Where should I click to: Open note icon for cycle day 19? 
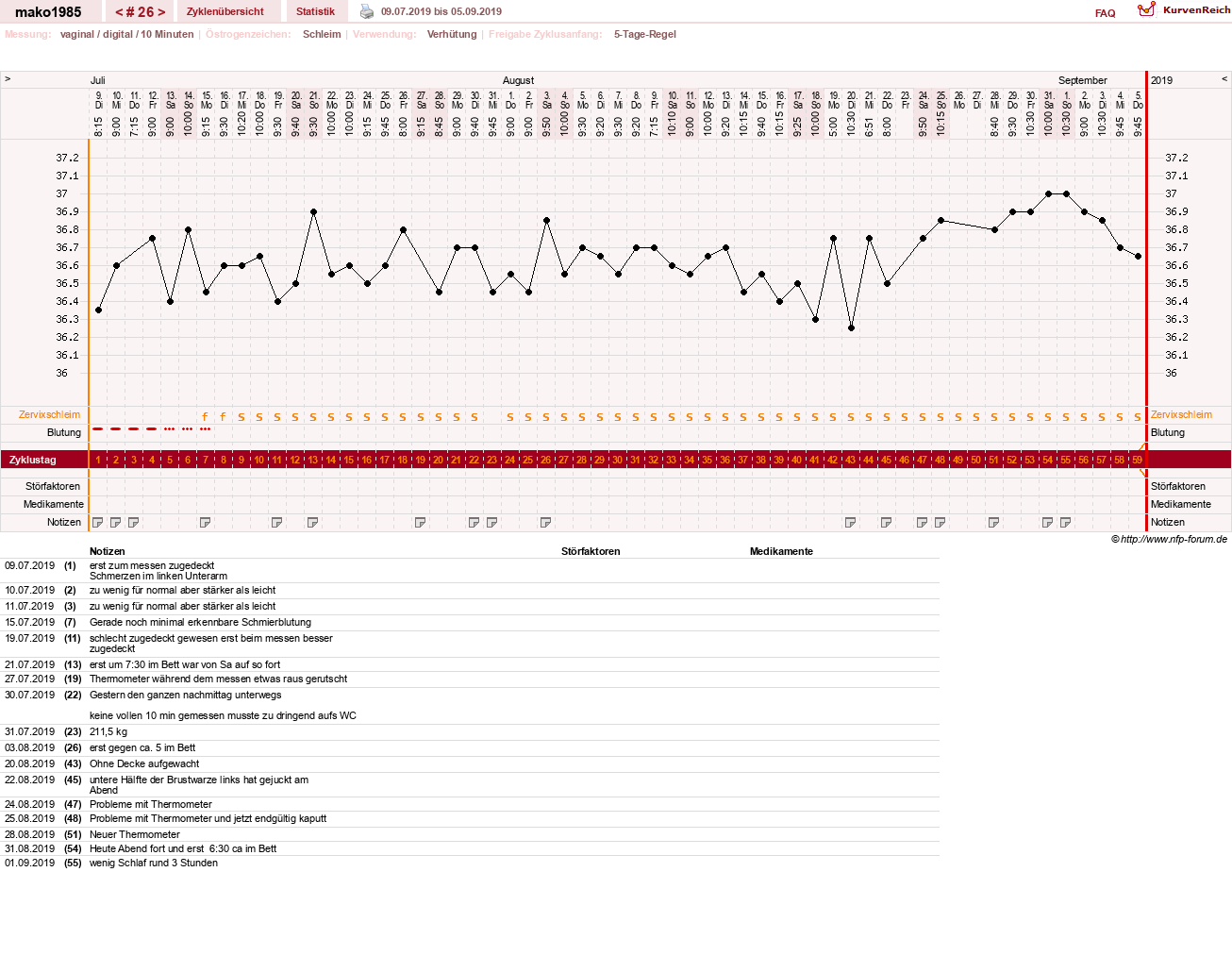point(421,522)
